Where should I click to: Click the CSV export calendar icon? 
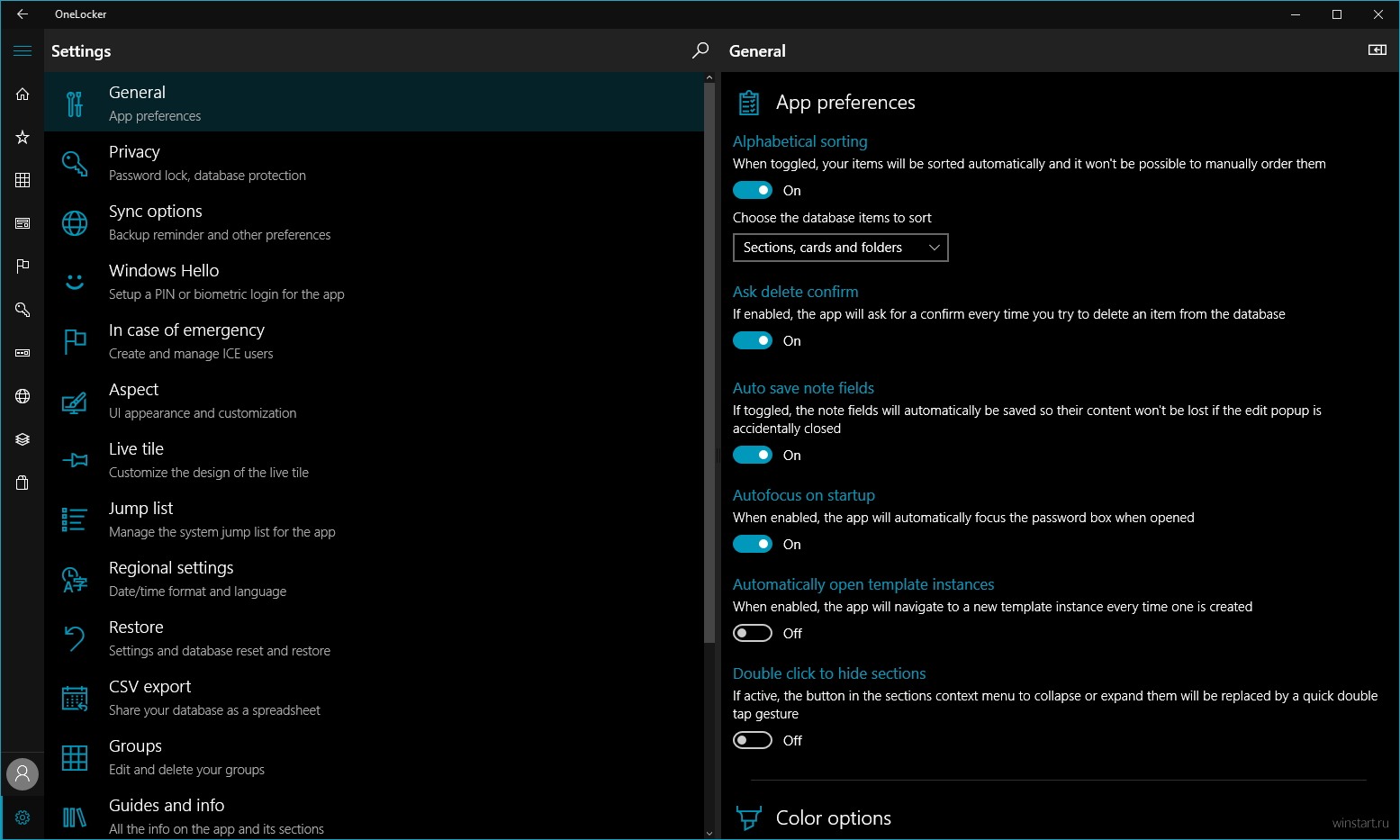click(x=75, y=698)
